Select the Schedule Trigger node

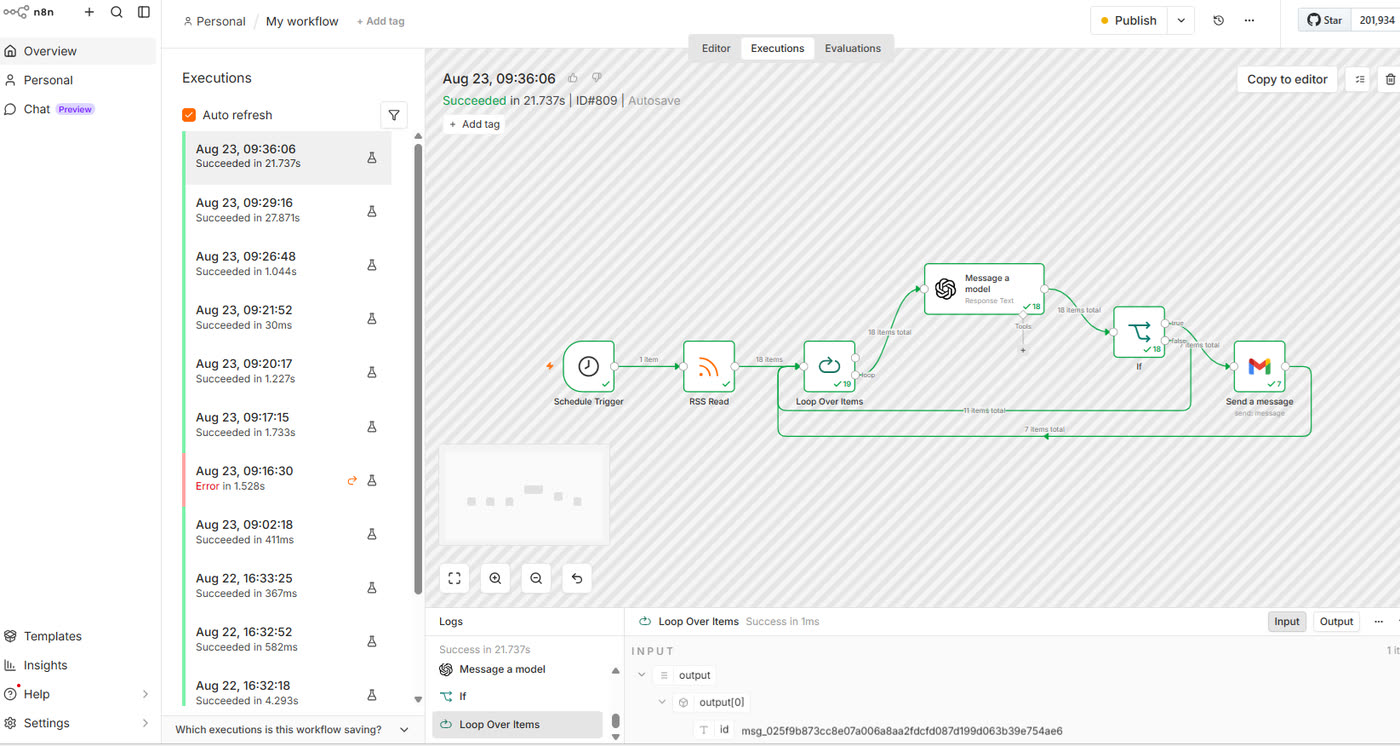pos(589,366)
